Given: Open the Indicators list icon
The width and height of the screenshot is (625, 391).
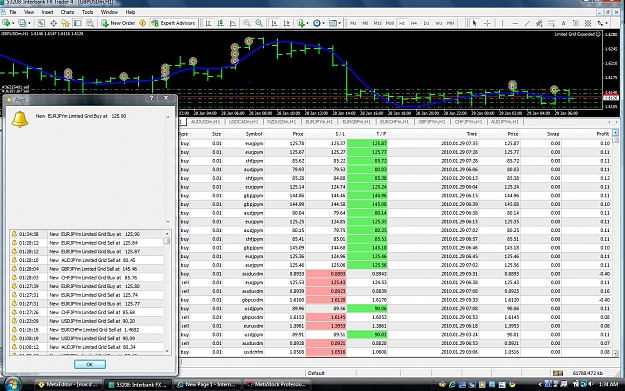Looking at the screenshot, I should coord(301,23).
